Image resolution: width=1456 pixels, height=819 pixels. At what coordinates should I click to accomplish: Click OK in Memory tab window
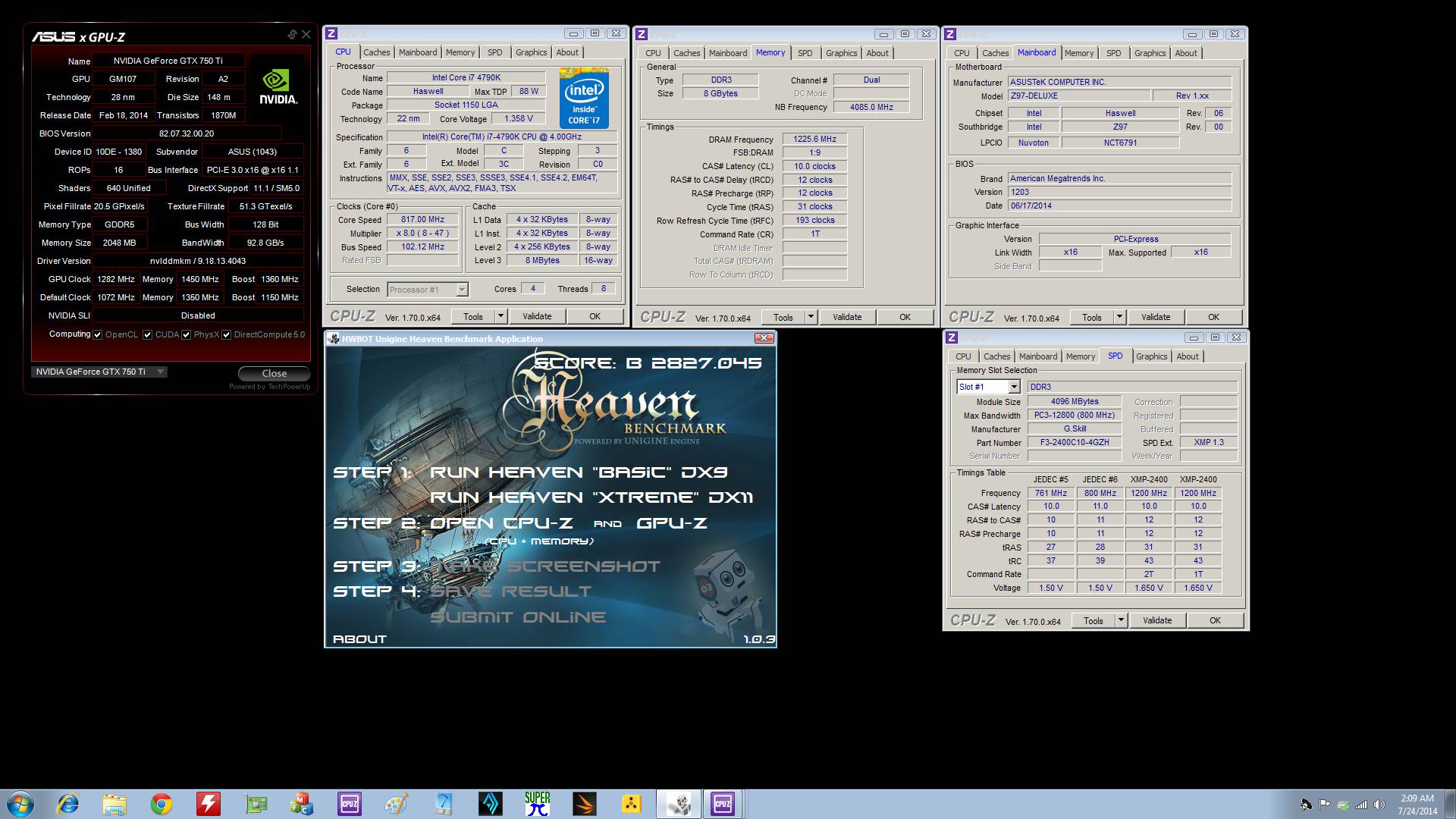(x=905, y=317)
